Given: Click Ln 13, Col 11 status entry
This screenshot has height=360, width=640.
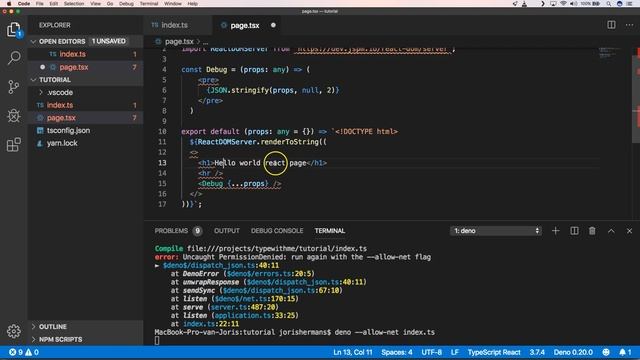Looking at the screenshot, I should [x=353, y=352].
